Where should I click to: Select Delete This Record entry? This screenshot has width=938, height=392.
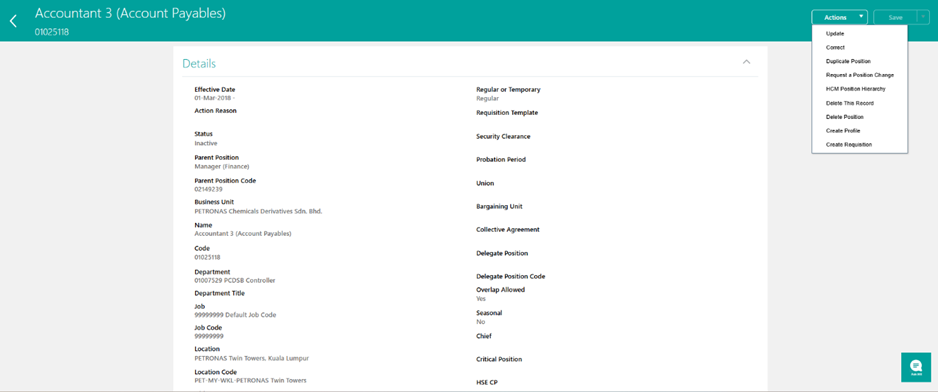coord(850,103)
